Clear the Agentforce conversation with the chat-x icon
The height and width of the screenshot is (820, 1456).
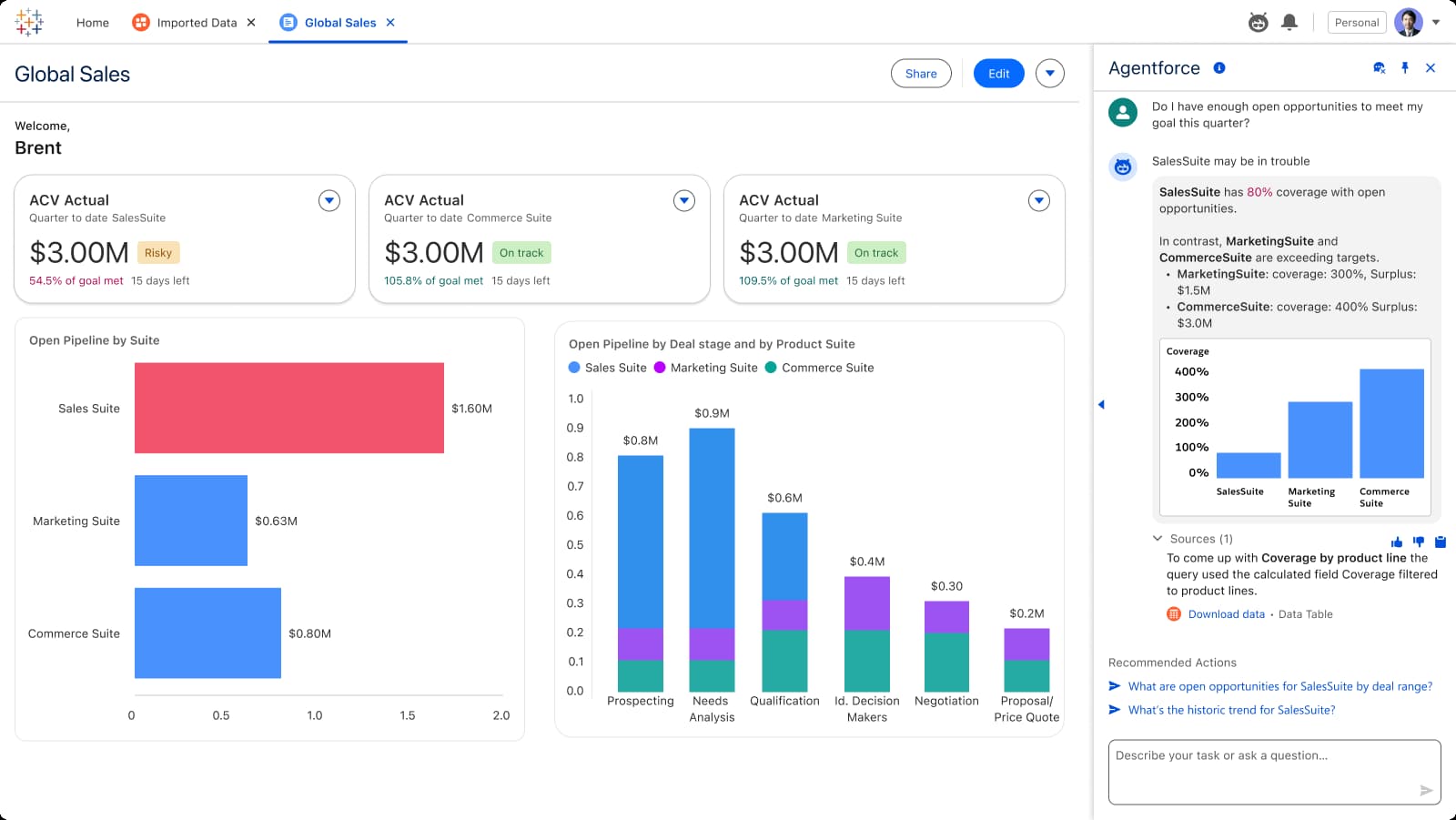[1380, 67]
